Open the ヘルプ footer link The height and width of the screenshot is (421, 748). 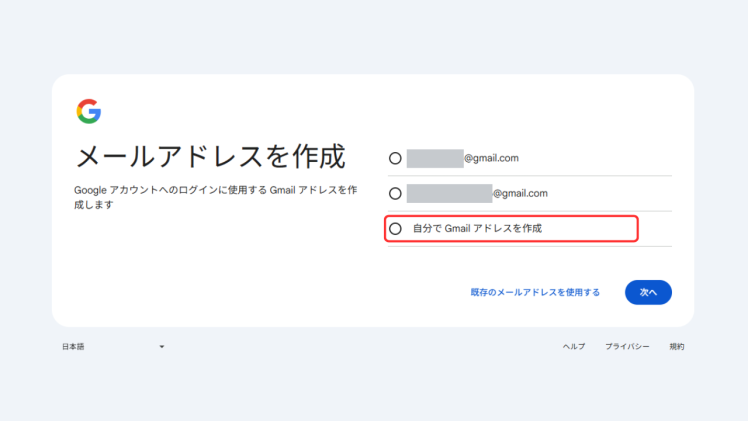pyautogui.click(x=574, y=347)
